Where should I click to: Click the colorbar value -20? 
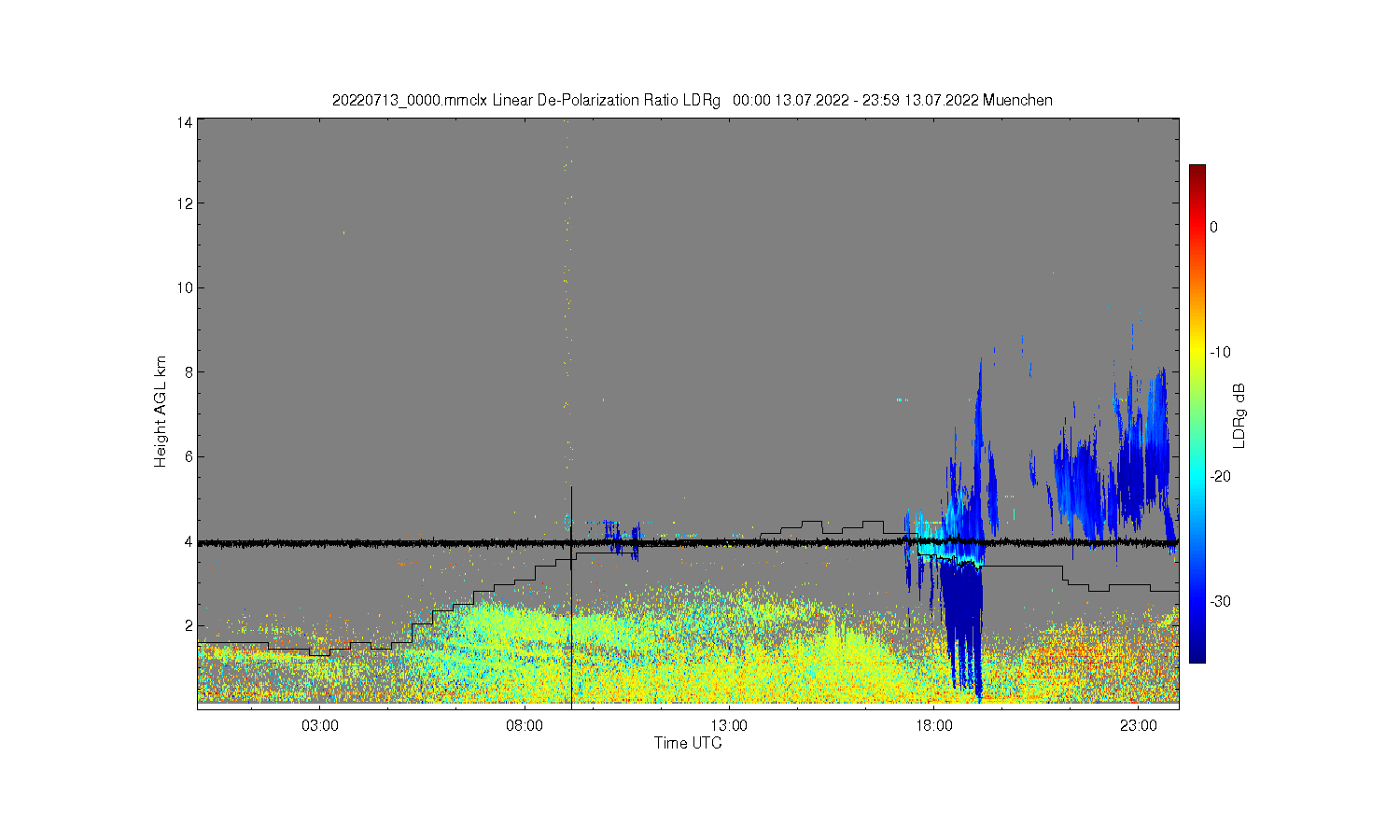click(x=1221, y=476)
